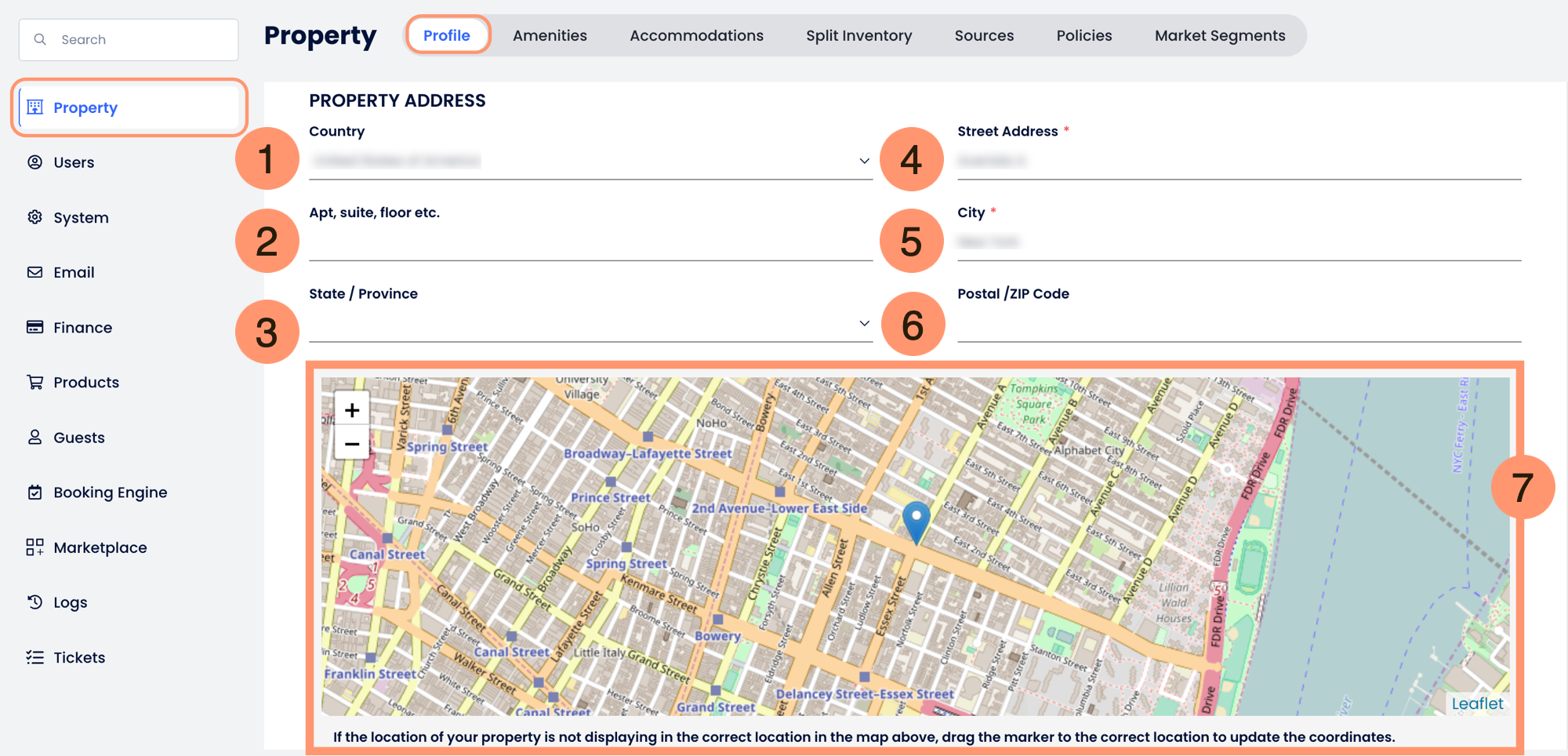1568x756 pixels.
Task: Open the Split Inventory tab
Action: (858, 35)
